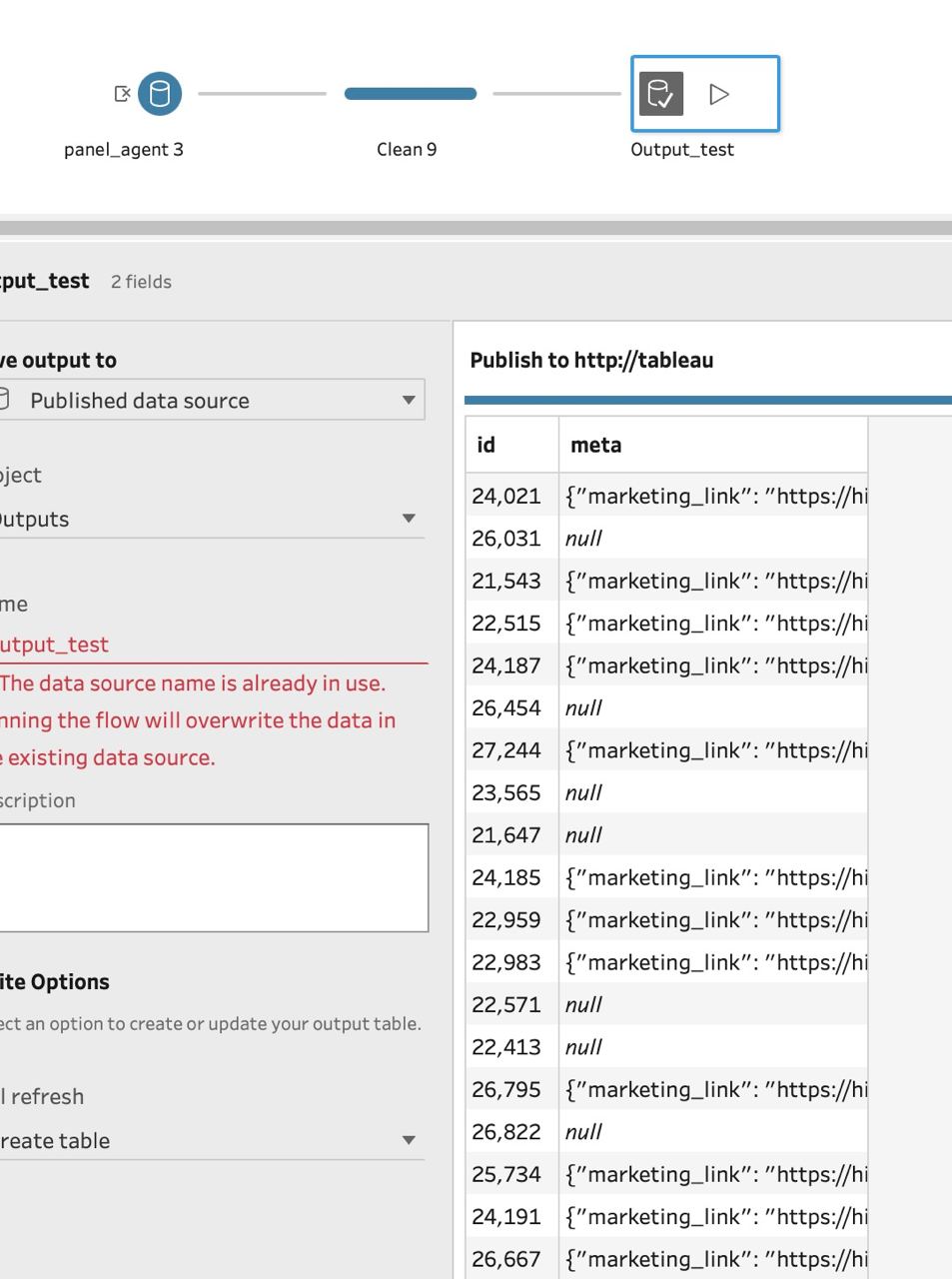Select the meta column header
Screen dimensions: 952x1279
pos(713,445)
